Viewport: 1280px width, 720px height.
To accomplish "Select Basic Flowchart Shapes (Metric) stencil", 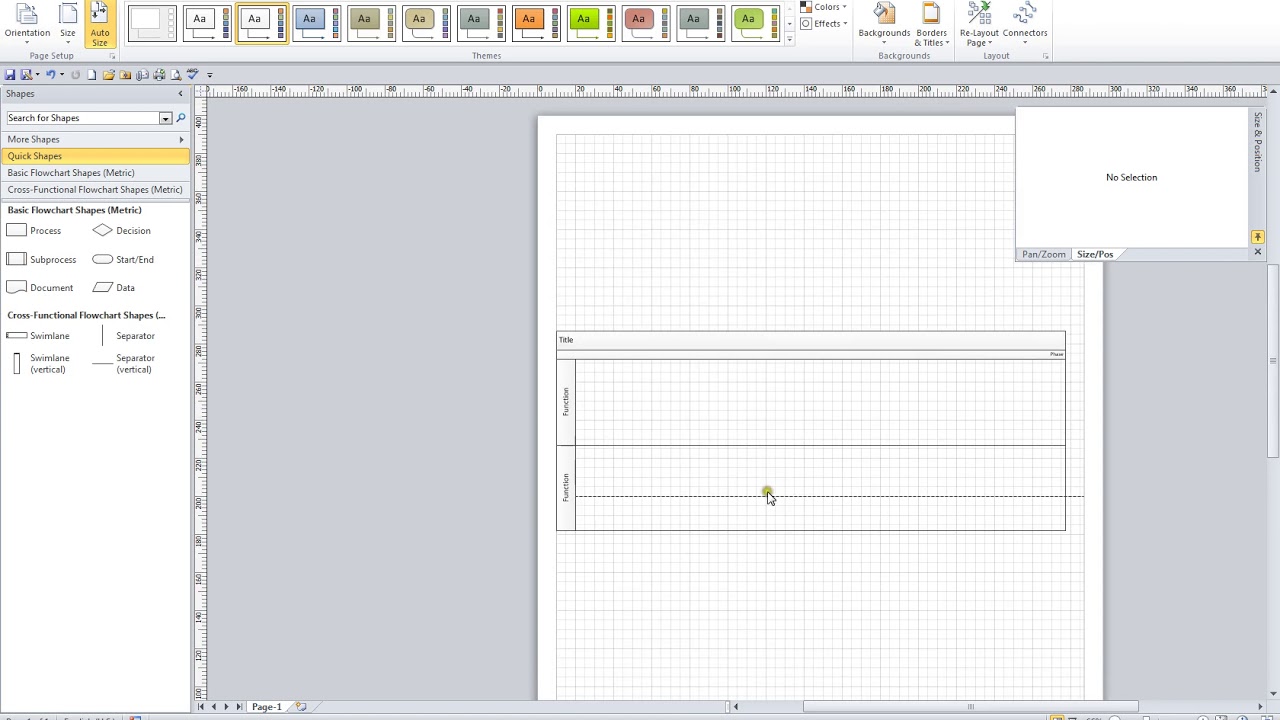I will 95,173.
